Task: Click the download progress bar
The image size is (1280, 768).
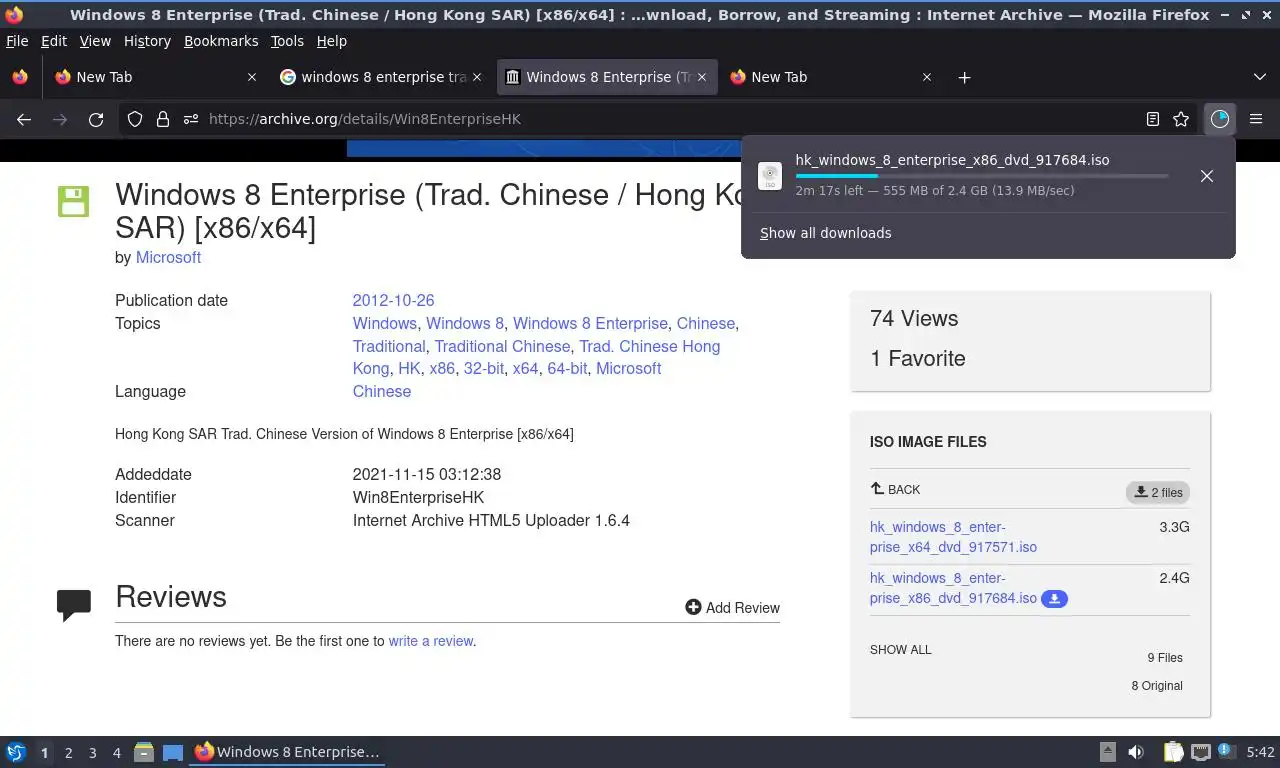Action: (x=982, y=176)
